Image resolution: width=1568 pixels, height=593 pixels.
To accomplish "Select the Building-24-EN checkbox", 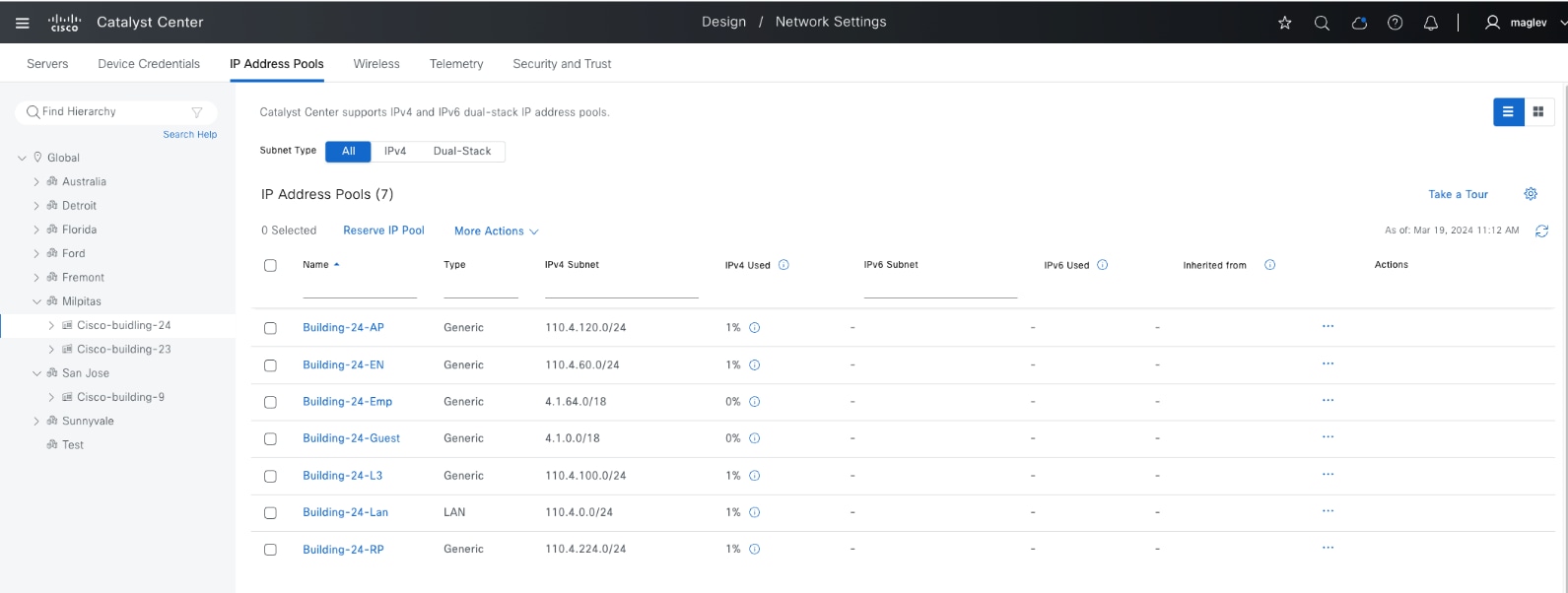I will [270, 365].
